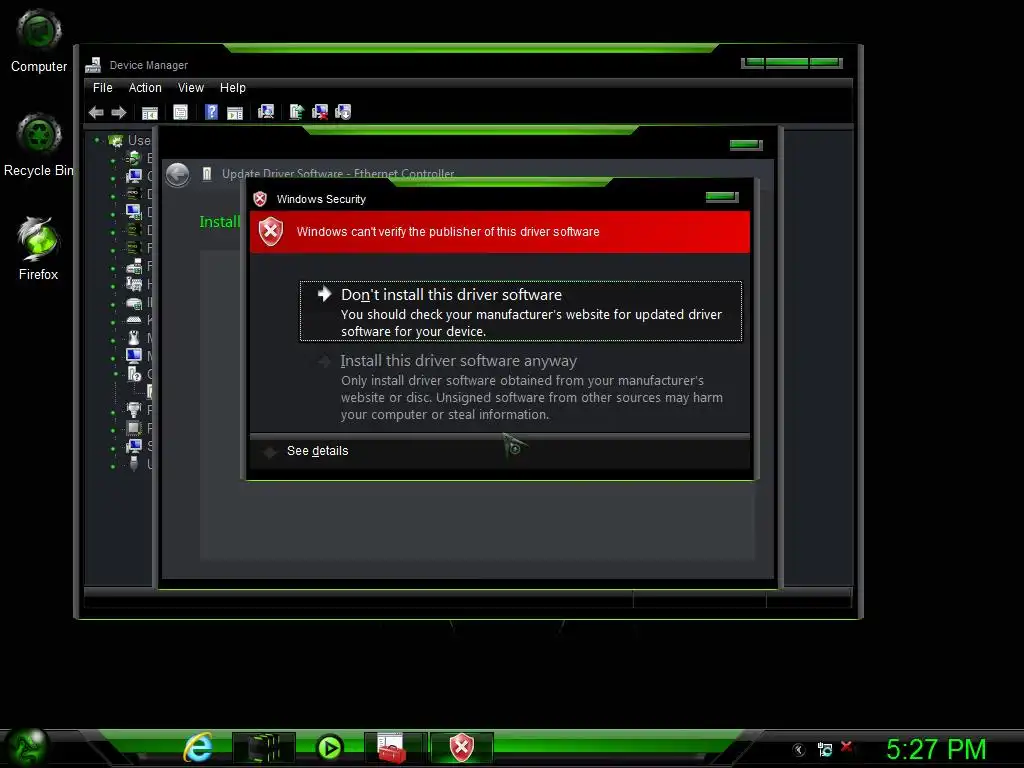Open Properties via the toolbar sheet icon
Viewport: 1024px width, 768px height.
(180, 112)
